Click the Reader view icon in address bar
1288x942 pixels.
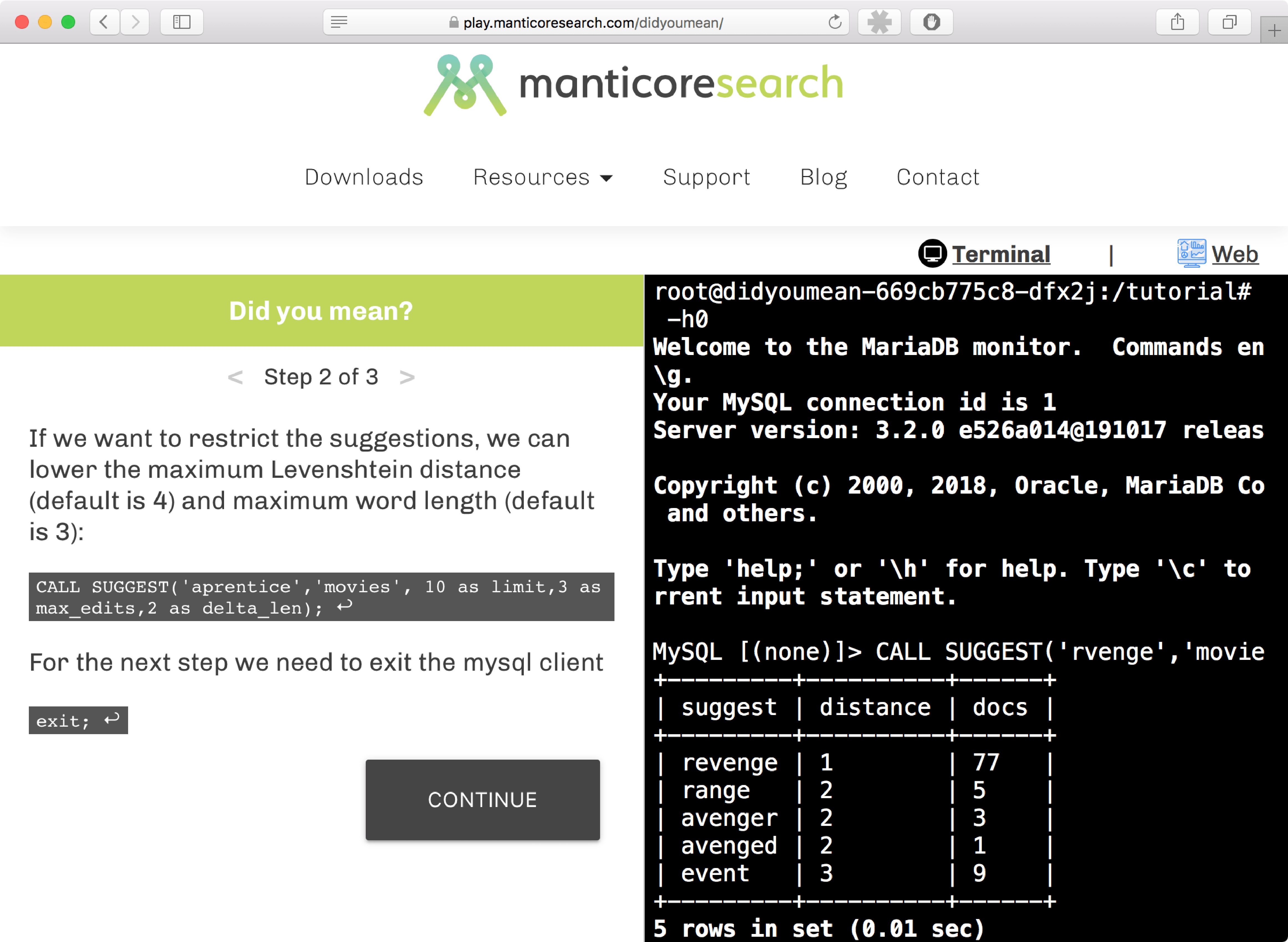(x=339, y=22)
